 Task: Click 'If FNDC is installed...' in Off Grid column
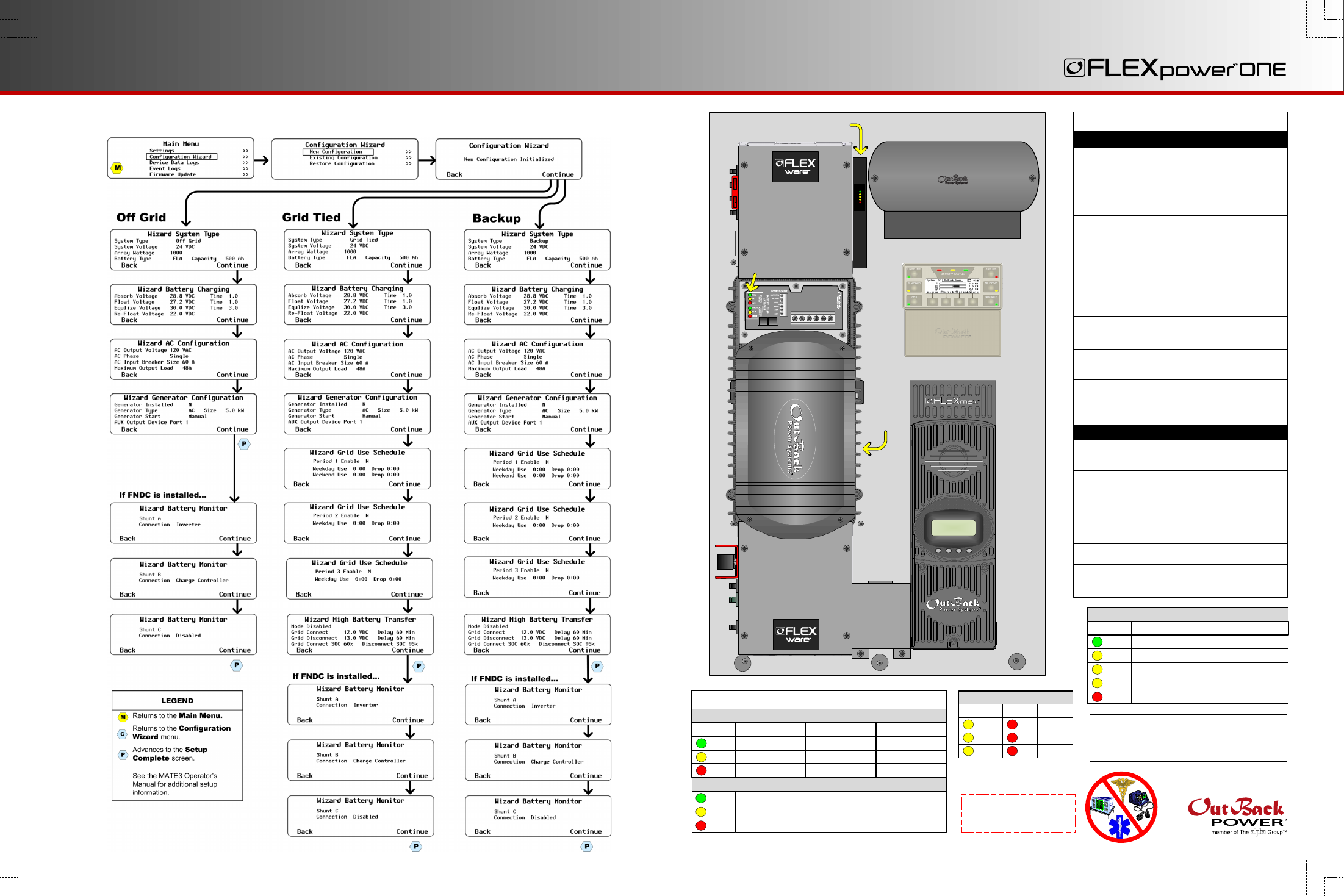163,495
